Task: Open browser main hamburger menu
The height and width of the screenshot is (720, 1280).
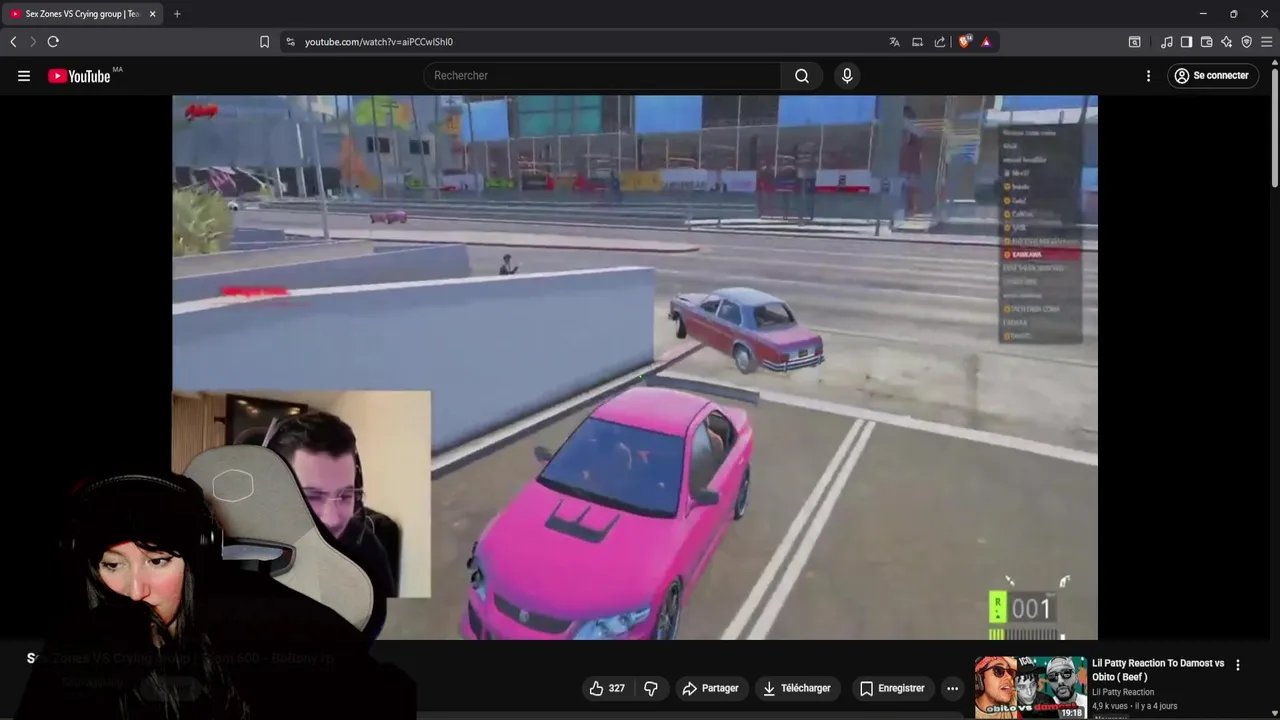Action: [1266, 42]
